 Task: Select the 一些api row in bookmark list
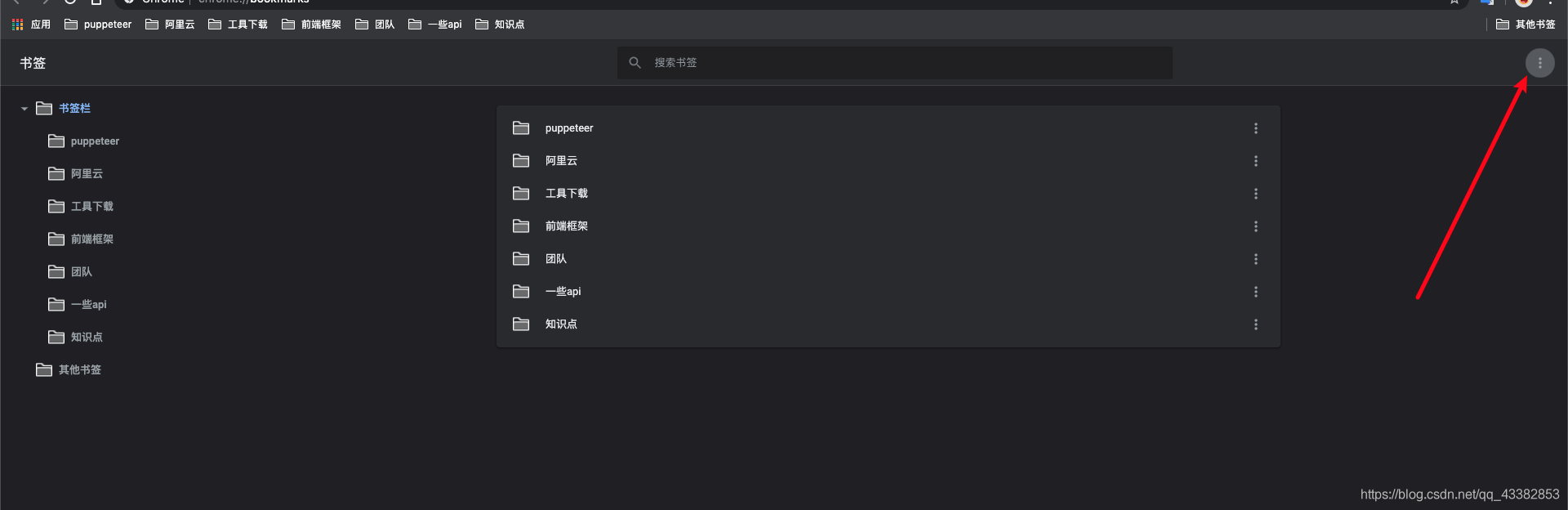point(889,292)
